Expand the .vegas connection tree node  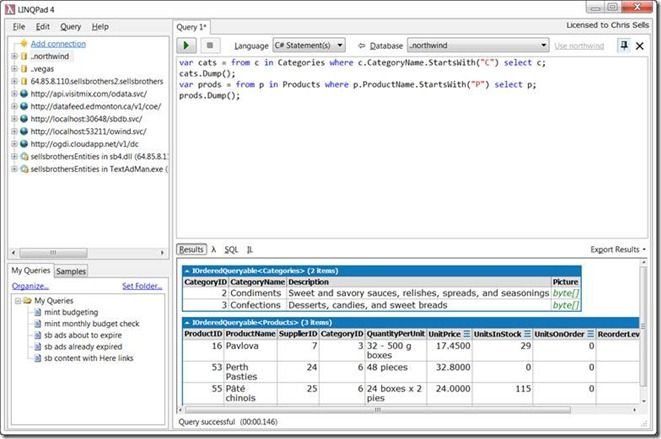point(14,69)
